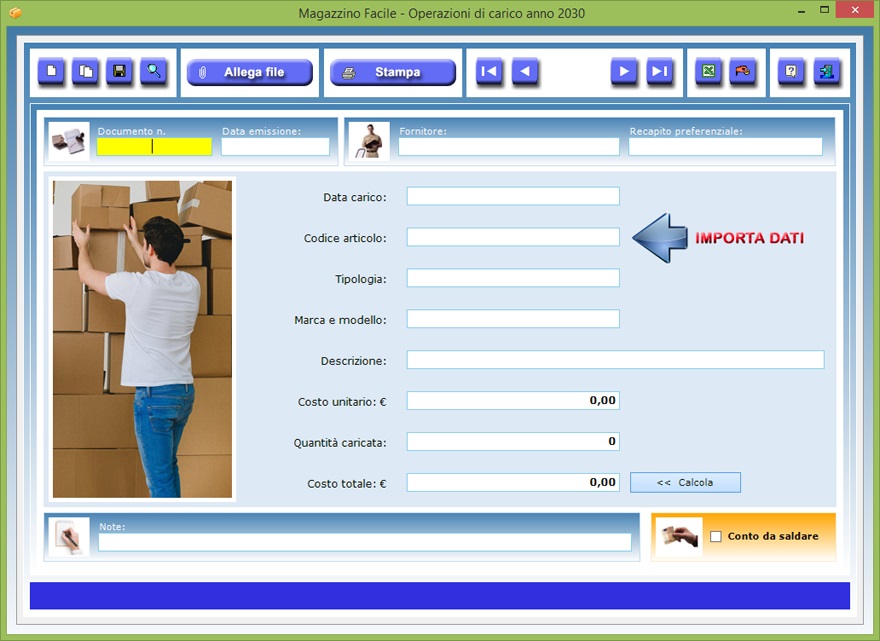Create a new record with the blank page icon
The image size is (880, 641).
point(52,71)
